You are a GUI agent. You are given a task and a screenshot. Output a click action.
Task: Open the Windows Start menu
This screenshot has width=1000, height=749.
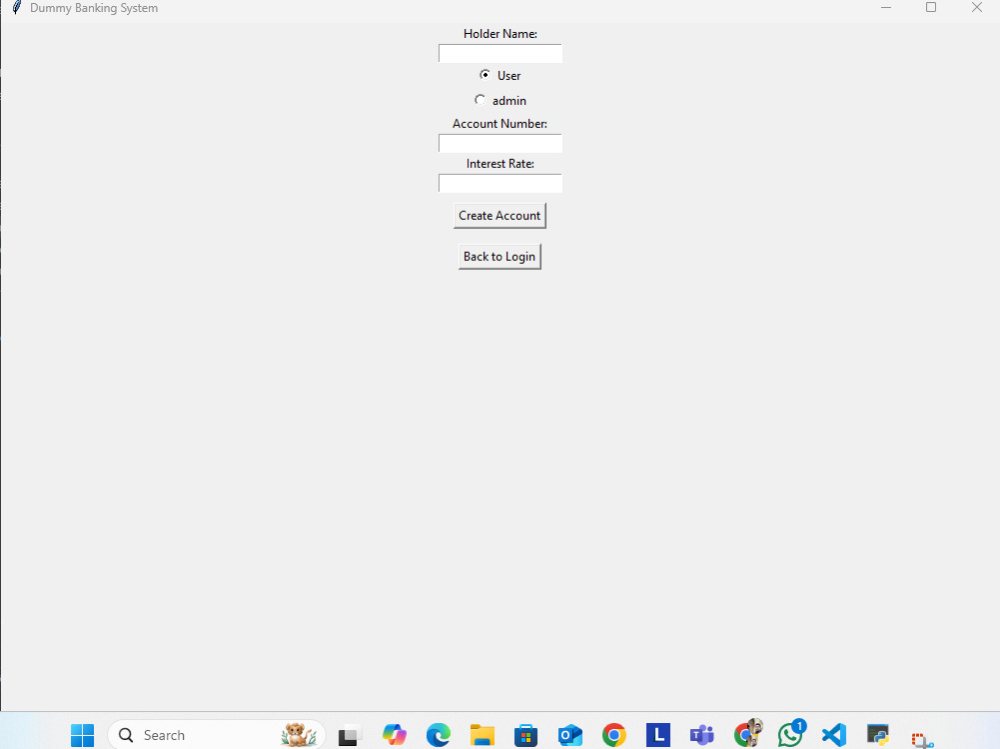tap(82, 735)
